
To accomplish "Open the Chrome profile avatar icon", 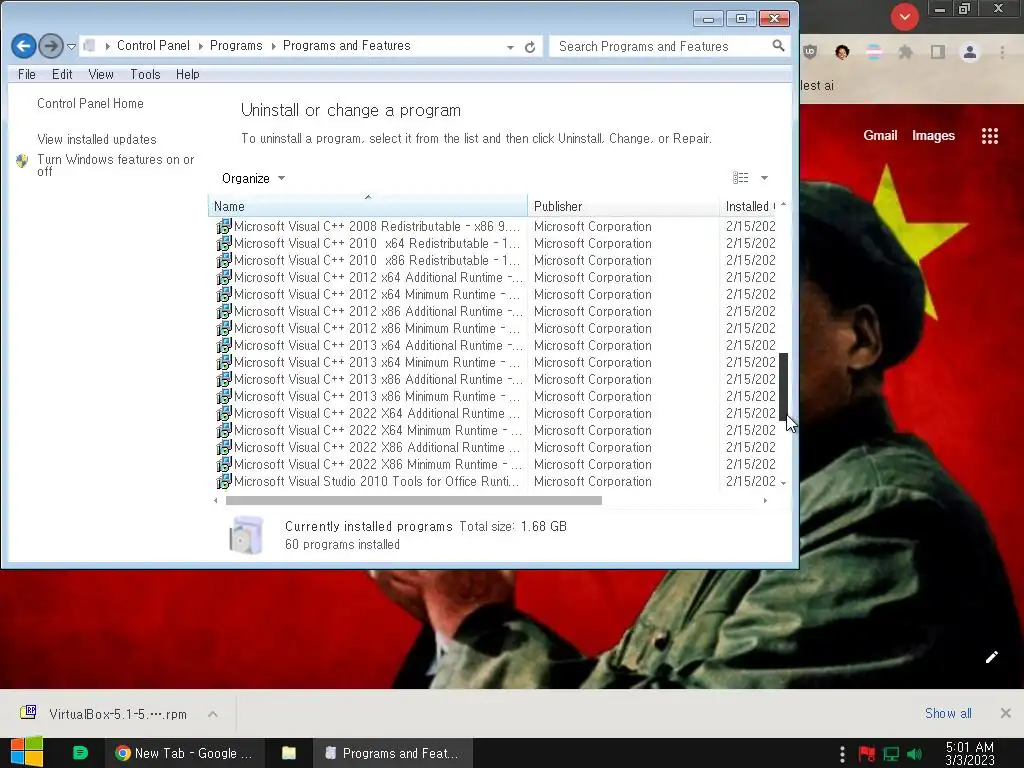I will tap(970, 52).
